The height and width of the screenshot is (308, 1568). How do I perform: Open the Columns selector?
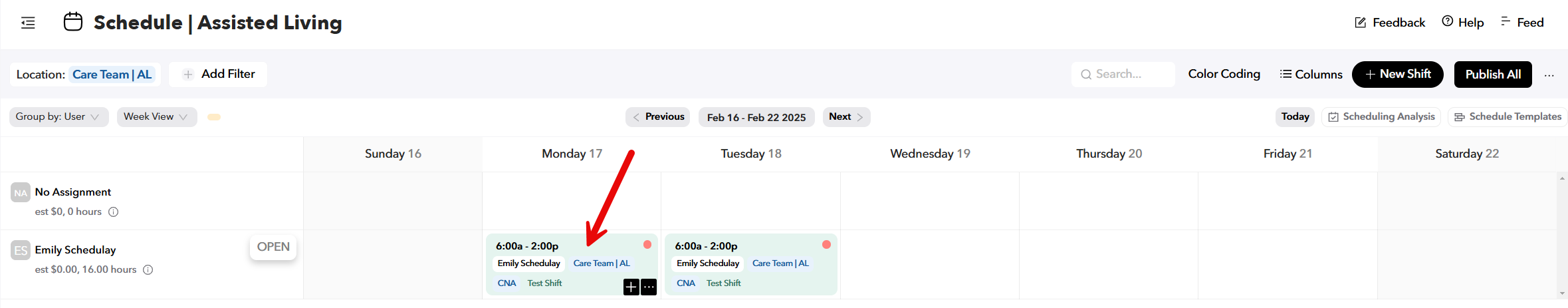point(1311,75)
